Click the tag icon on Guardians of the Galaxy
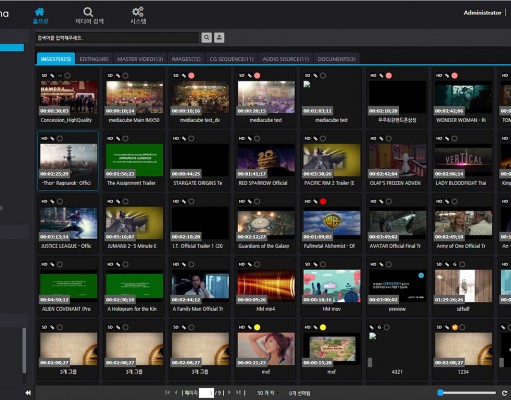The height and width of the screenshot is (400, 511). [249, 201]
